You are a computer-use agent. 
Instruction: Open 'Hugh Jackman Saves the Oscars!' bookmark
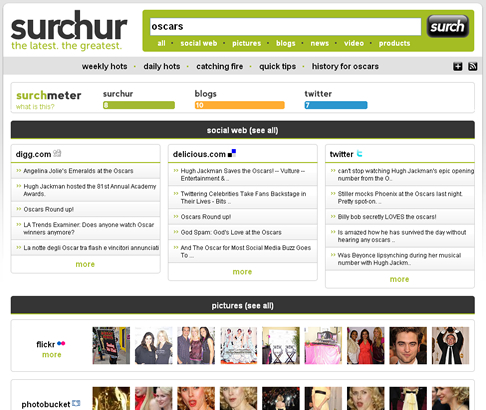[243, 175]
